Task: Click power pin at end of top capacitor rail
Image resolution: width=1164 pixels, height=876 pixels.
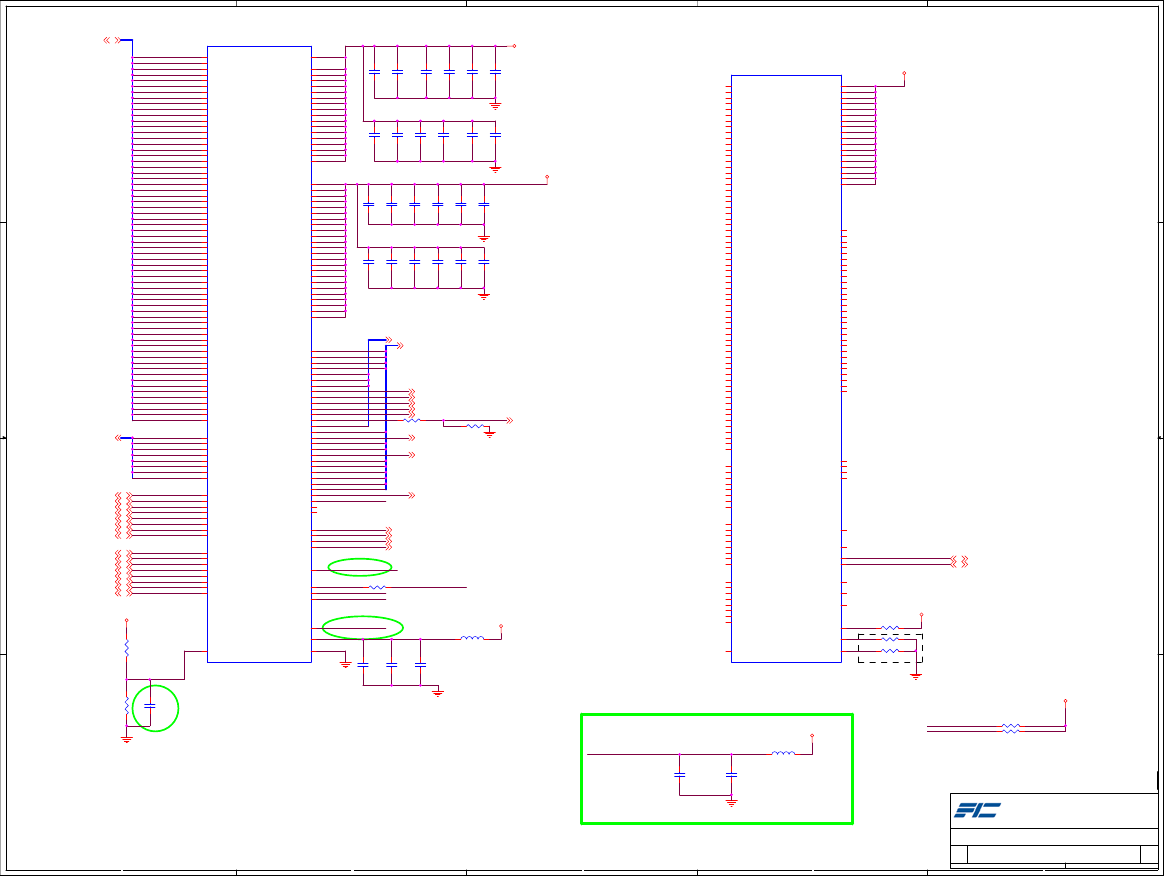Action: coord(514,46)
